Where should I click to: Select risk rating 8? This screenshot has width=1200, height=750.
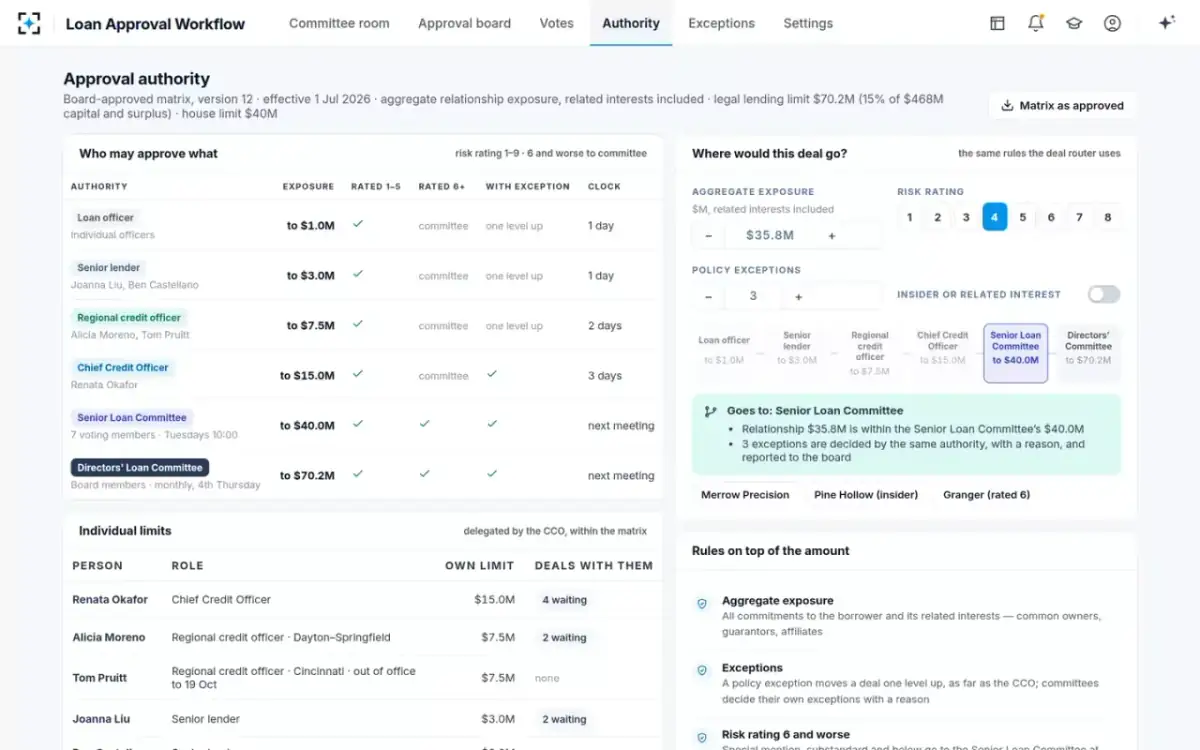(x=1108, y=217)
